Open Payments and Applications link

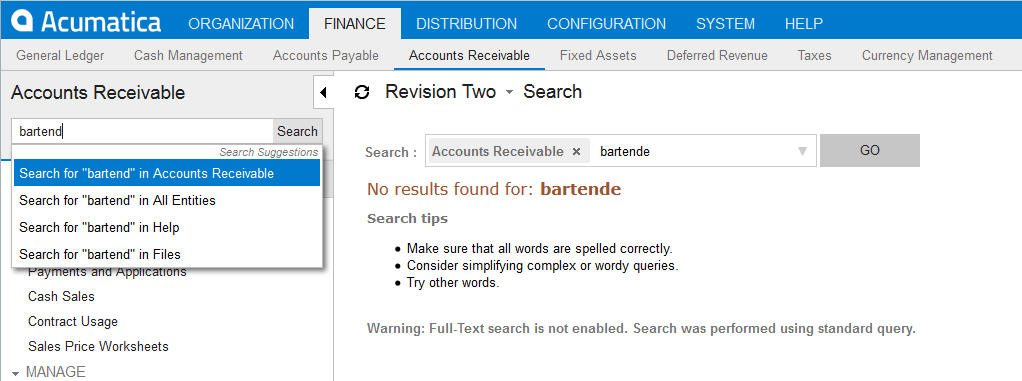(x=107, y=272)
